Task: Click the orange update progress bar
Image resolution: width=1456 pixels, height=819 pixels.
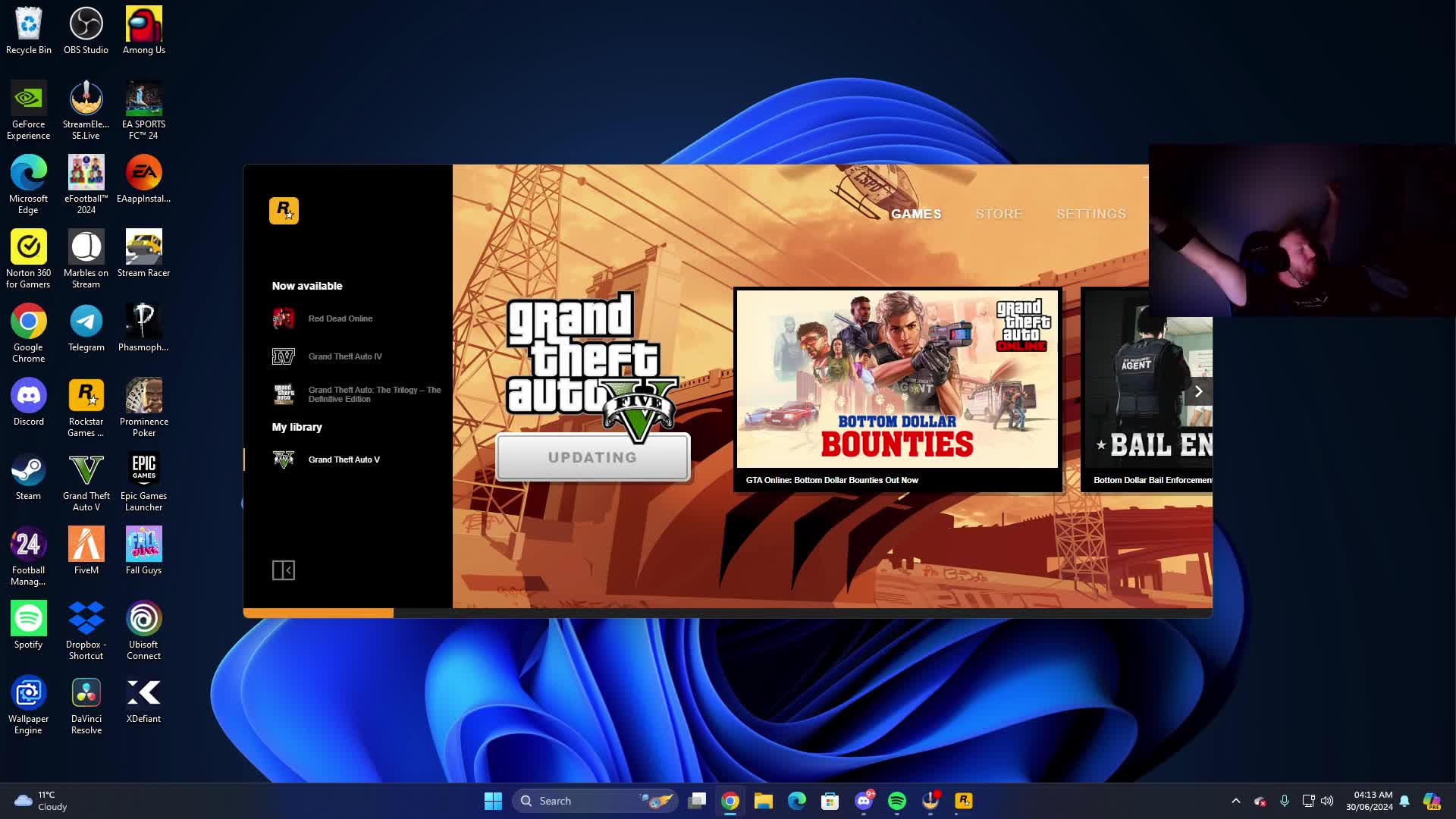Action: (x=318, y=613)
